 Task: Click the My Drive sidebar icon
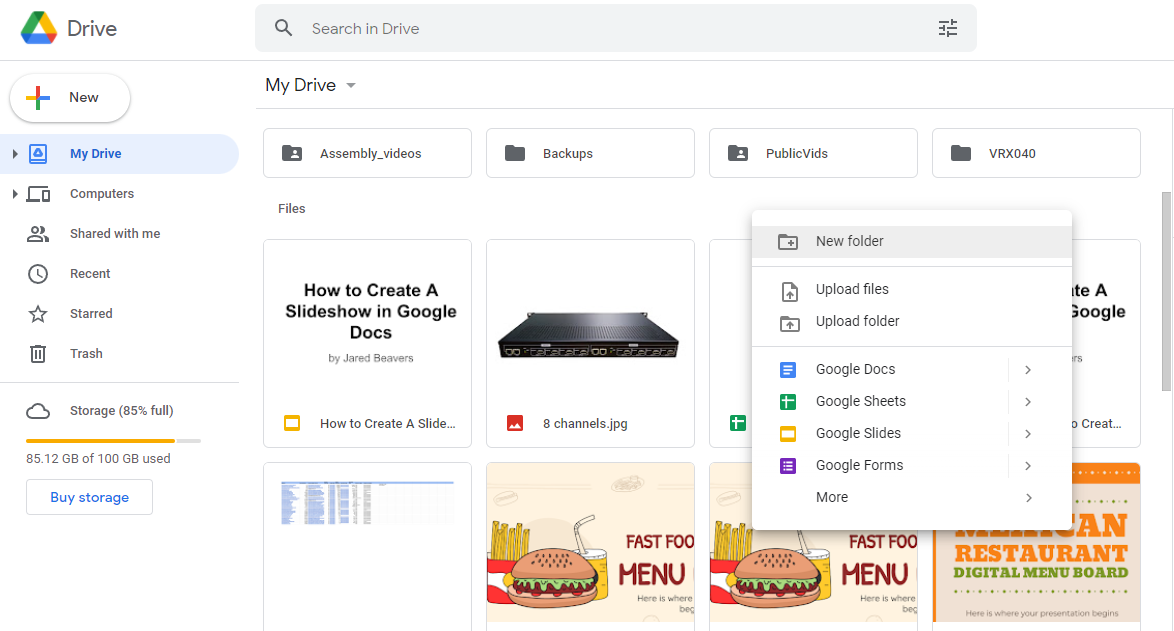(38, 153)
